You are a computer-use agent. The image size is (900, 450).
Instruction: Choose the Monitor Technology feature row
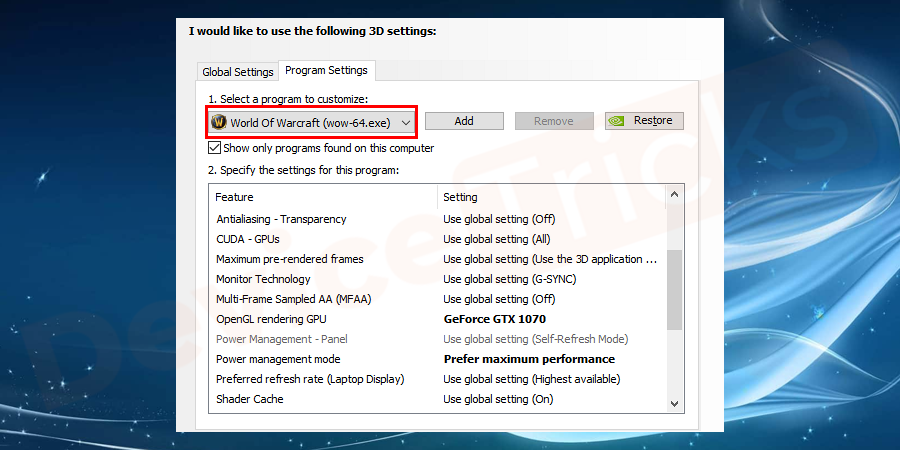click(263, 279)
